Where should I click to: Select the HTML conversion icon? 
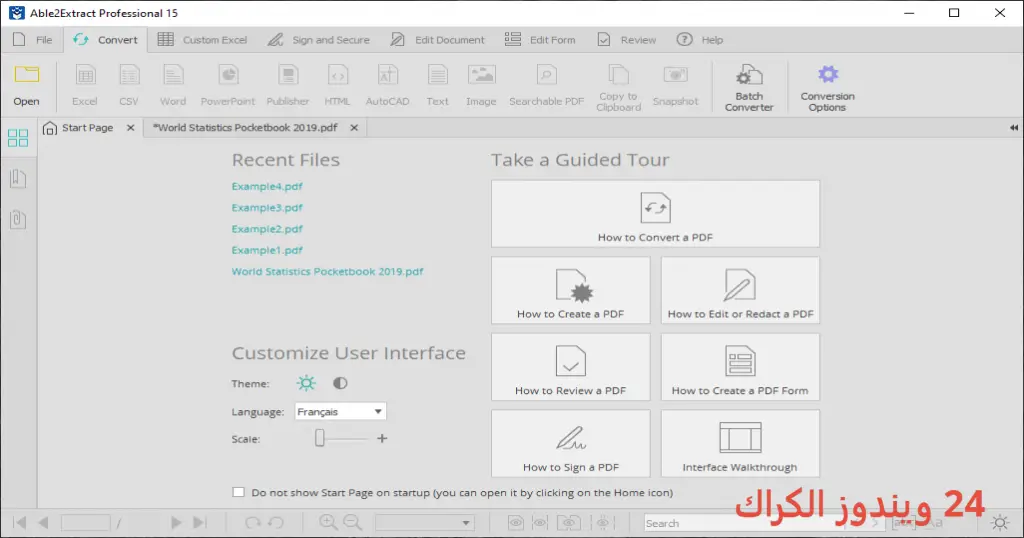(x=338, y=75)
